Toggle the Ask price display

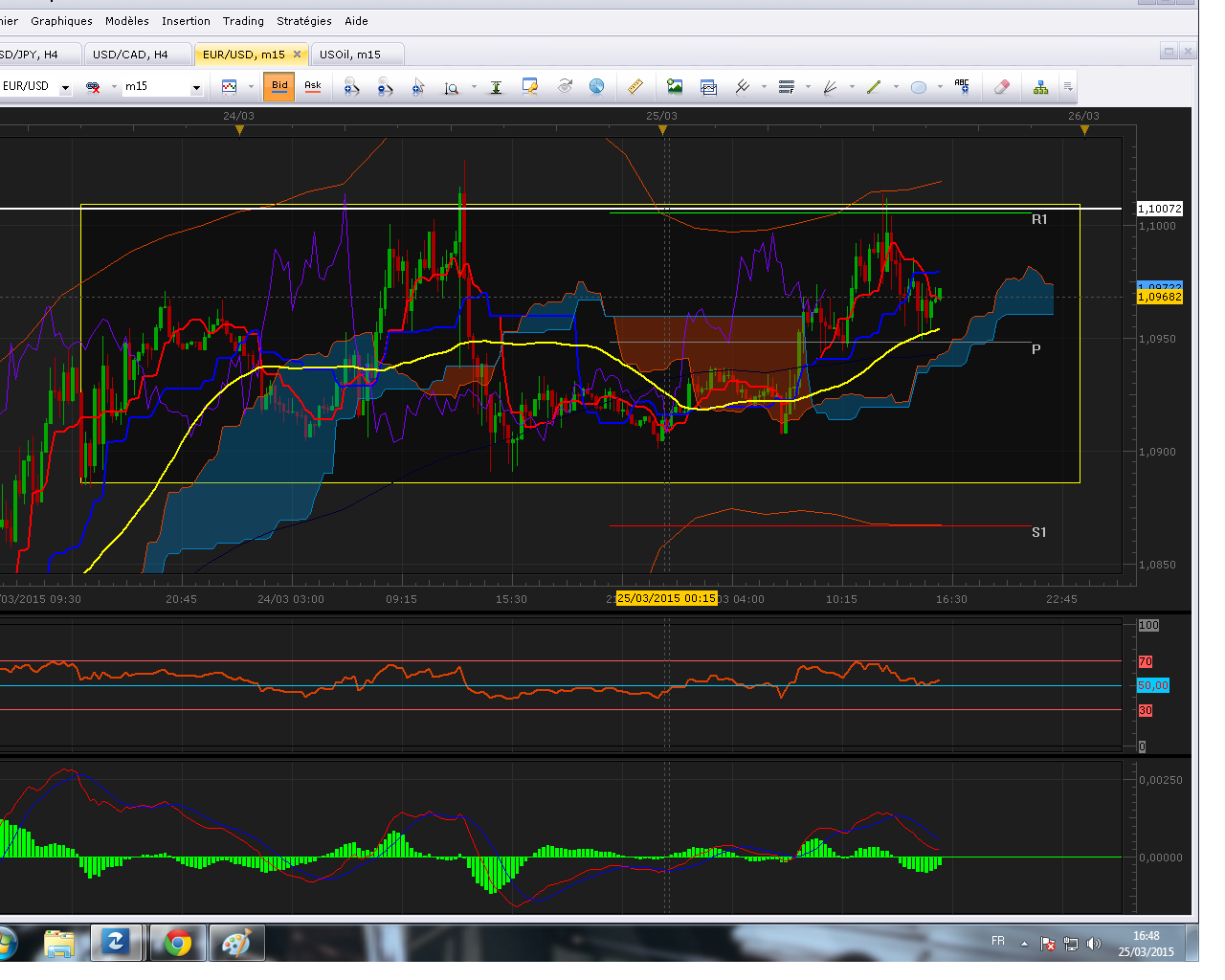pos(313,86)
